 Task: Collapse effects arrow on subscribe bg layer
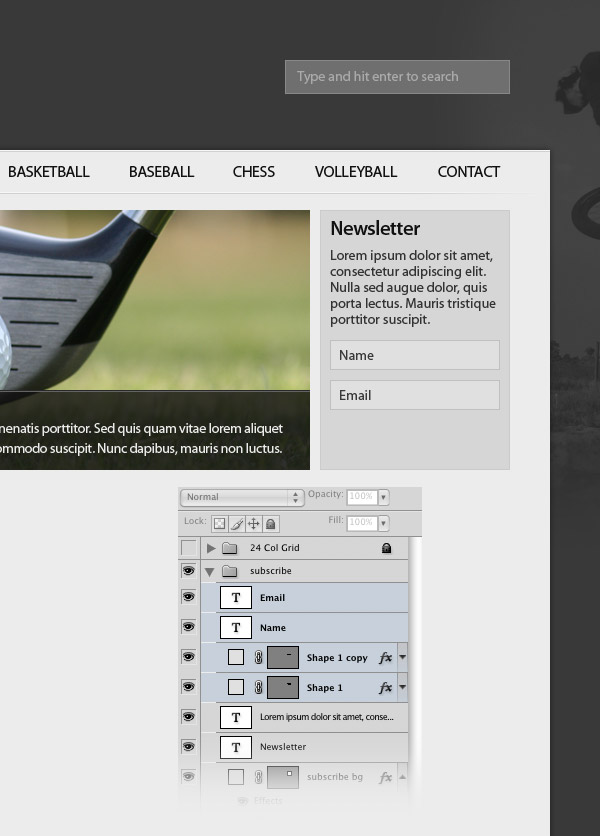pos(403,777)
